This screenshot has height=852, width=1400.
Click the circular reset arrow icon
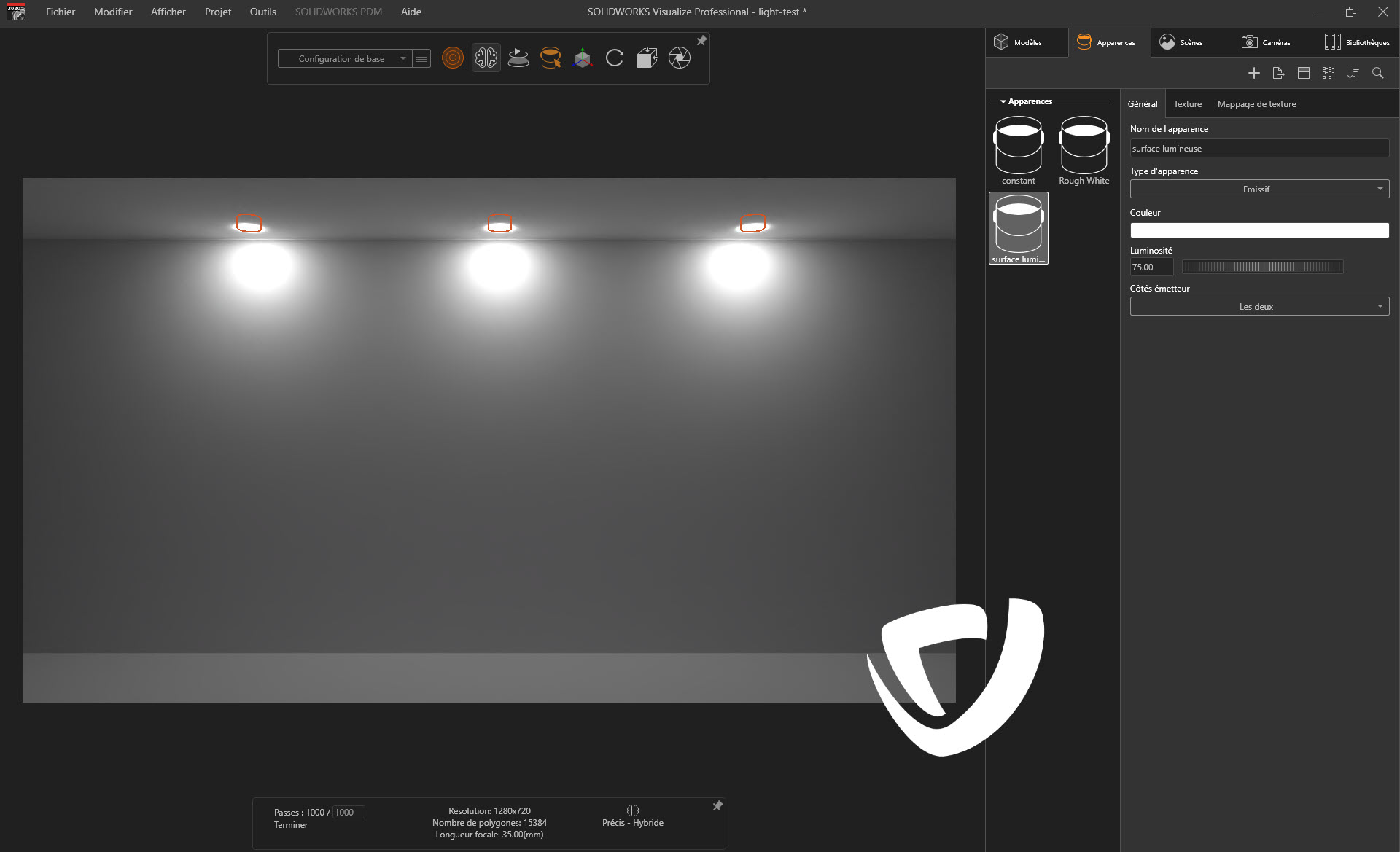coord(615,58)
